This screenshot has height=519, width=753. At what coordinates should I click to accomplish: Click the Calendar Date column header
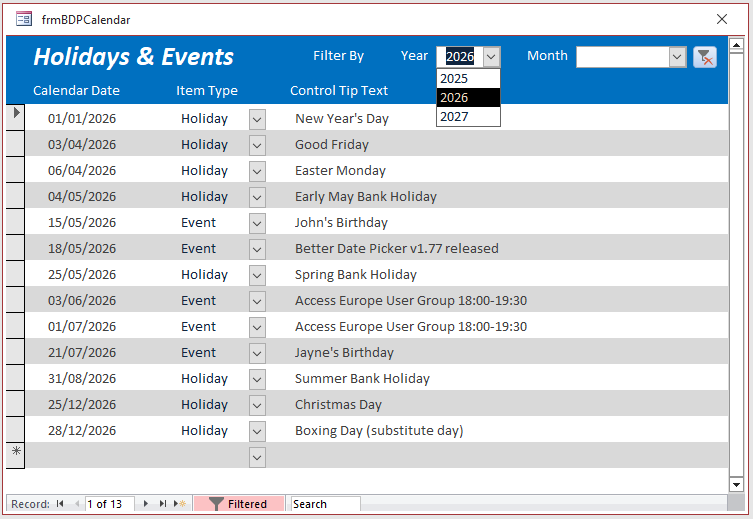[76, 90]
